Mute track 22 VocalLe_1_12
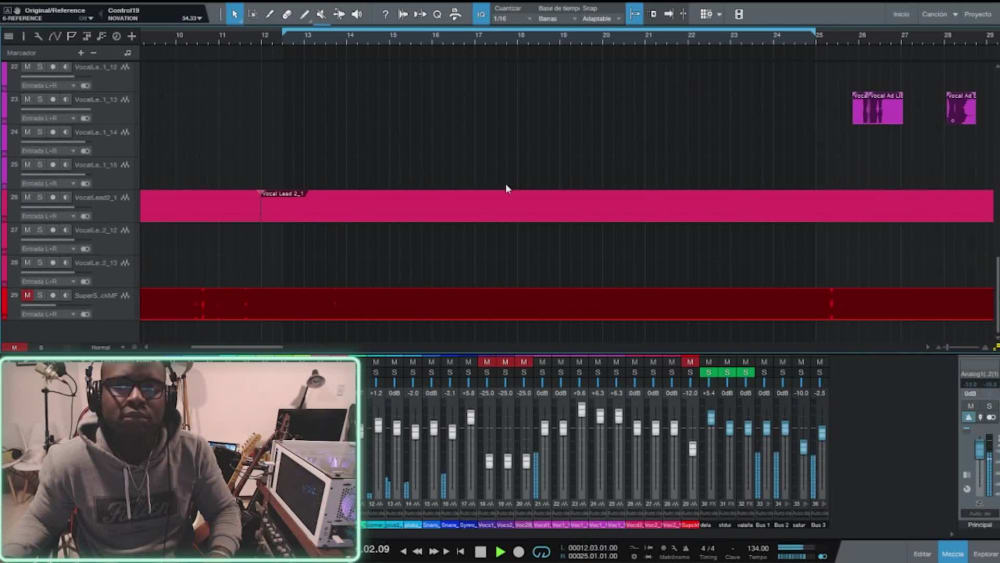 click(x=27, y=67)
